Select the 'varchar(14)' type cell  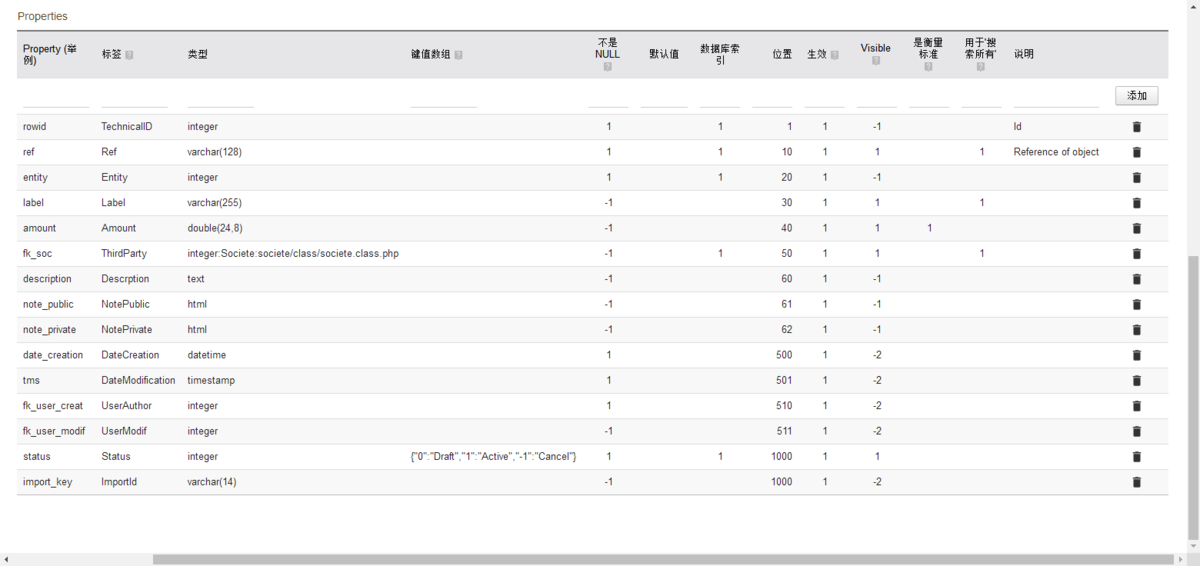[211, 482]
